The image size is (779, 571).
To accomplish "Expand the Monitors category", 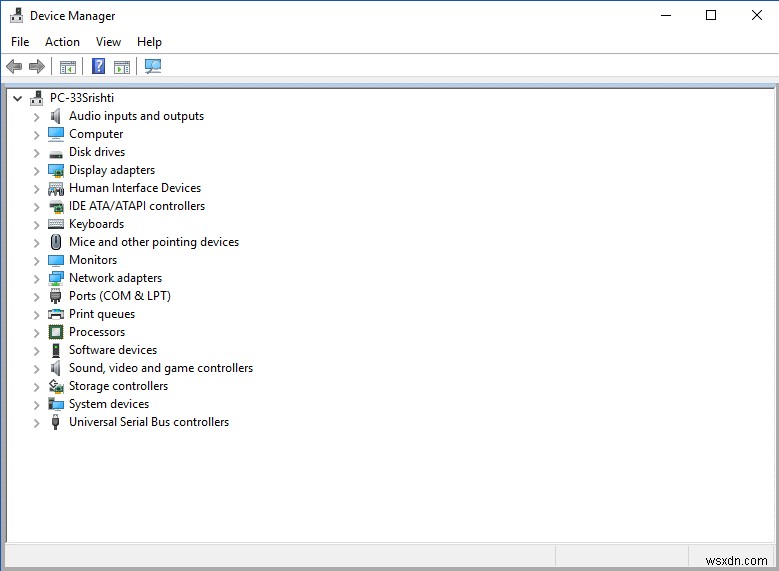I will tap(36, 261).
